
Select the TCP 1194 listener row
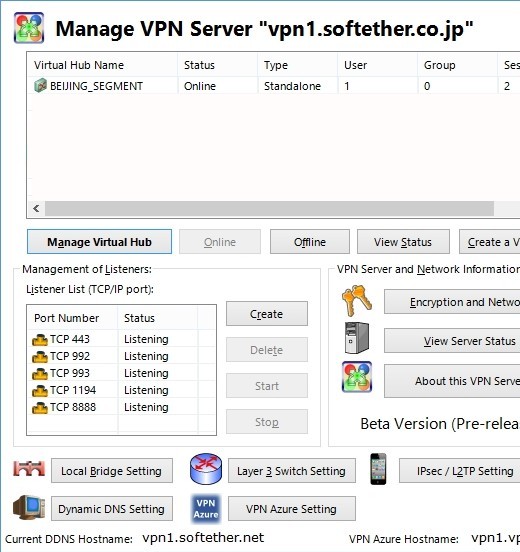pos(121,390)
